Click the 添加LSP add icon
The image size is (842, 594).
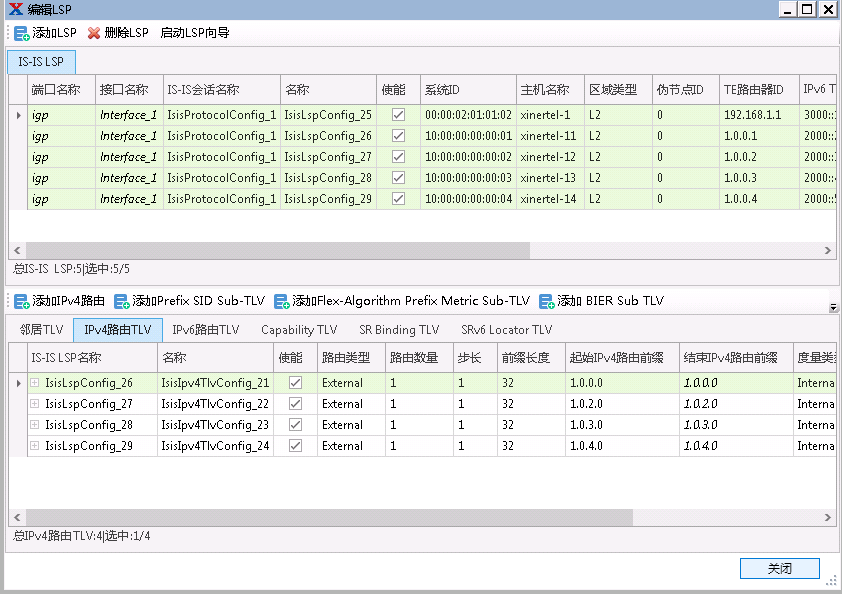[x=21, y=33]
